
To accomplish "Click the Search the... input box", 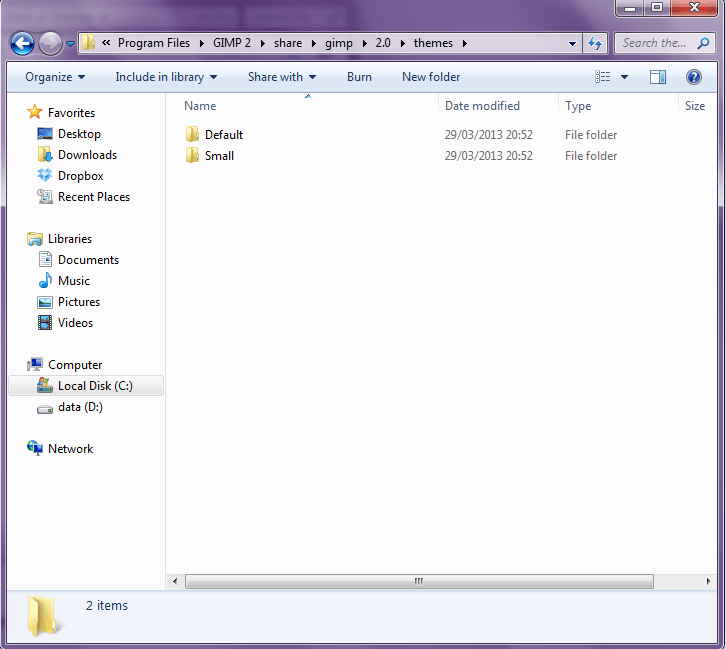I will (654, 43).
